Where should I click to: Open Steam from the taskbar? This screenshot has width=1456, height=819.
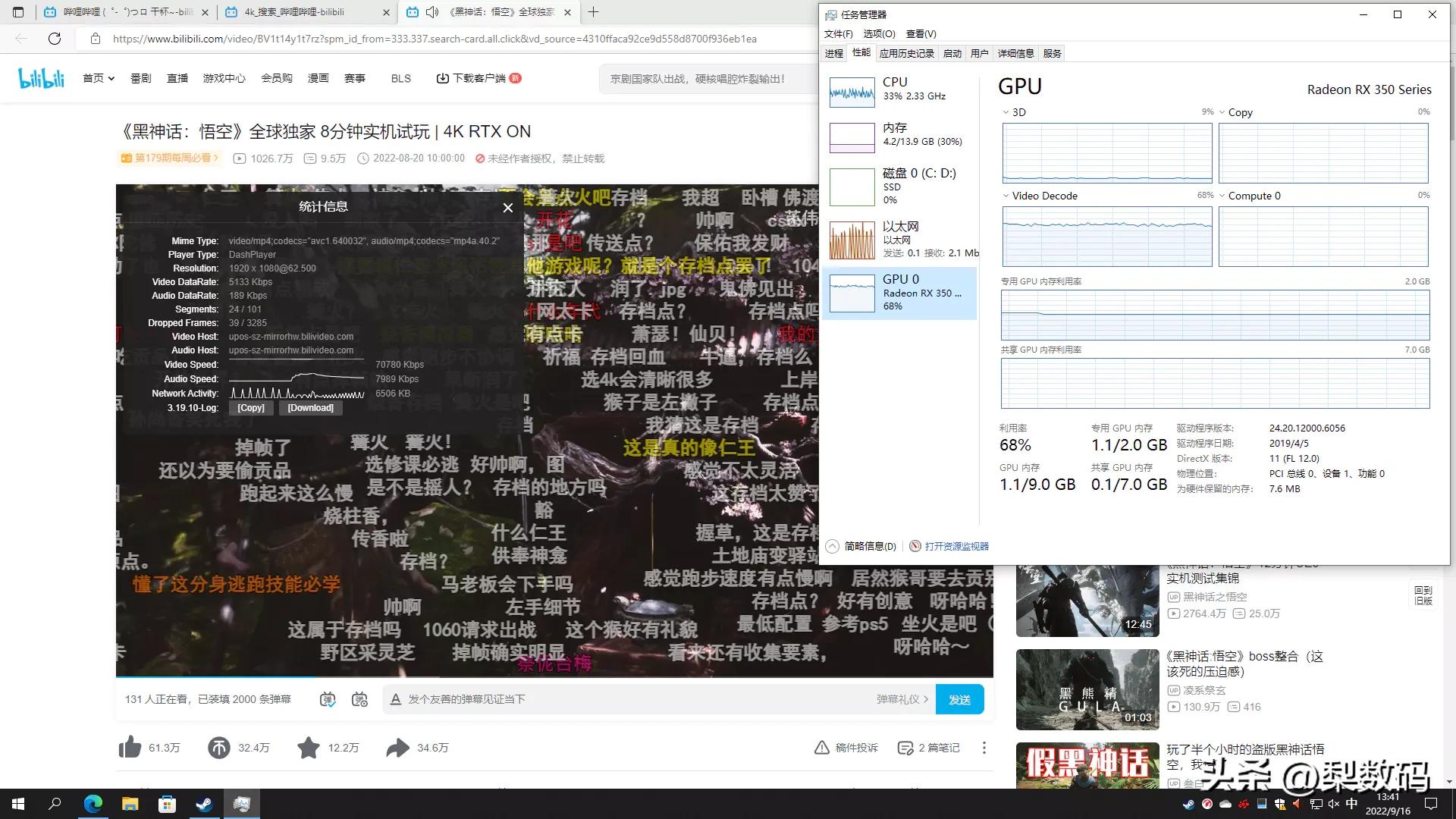[204, 804]
